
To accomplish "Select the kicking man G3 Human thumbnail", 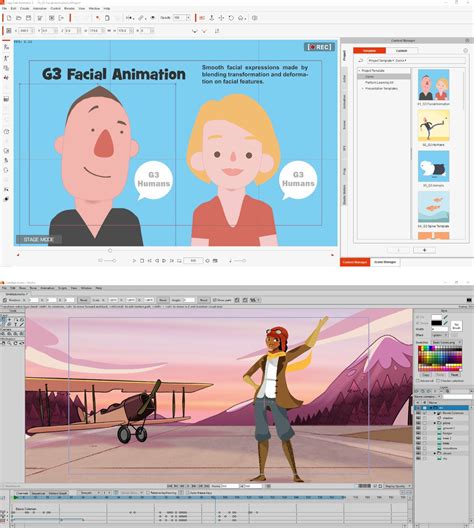I will click(x=433, y=126).
